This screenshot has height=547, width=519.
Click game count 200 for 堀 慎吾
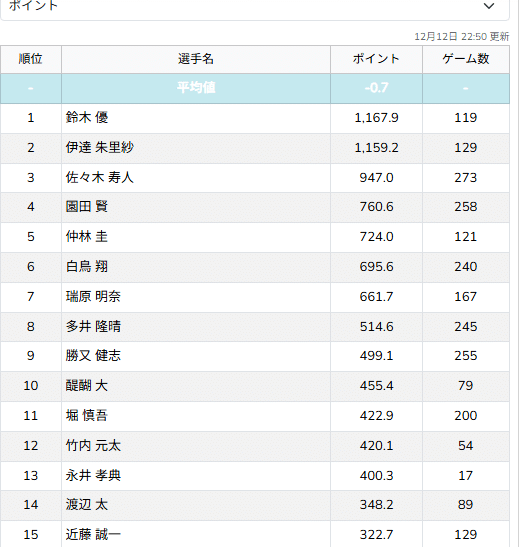click(466, 416)
